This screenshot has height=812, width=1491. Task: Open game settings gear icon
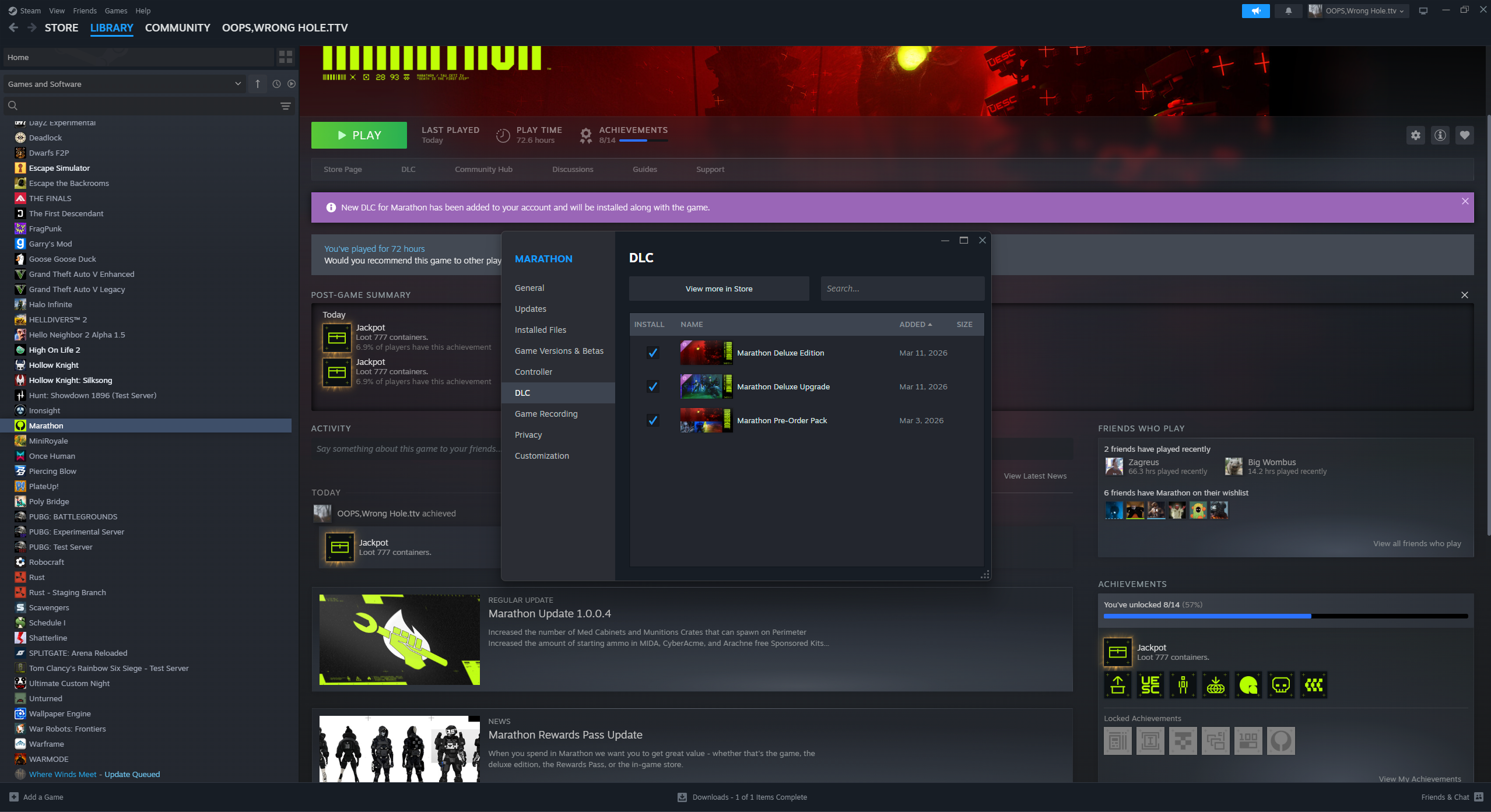coord(1415,135)
